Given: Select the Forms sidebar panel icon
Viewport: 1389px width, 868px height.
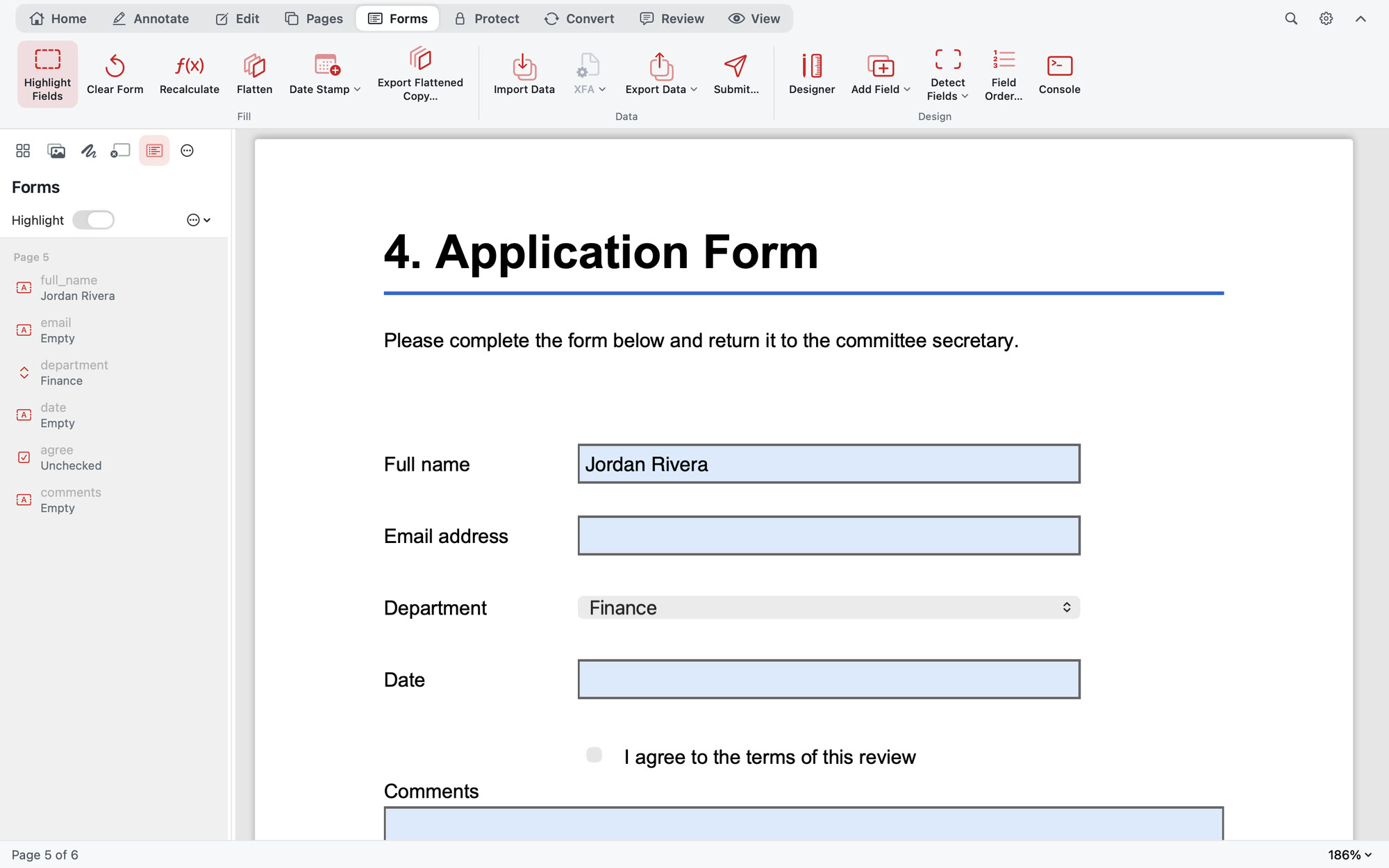Looking at the screenshot, I should coord(154,151).
